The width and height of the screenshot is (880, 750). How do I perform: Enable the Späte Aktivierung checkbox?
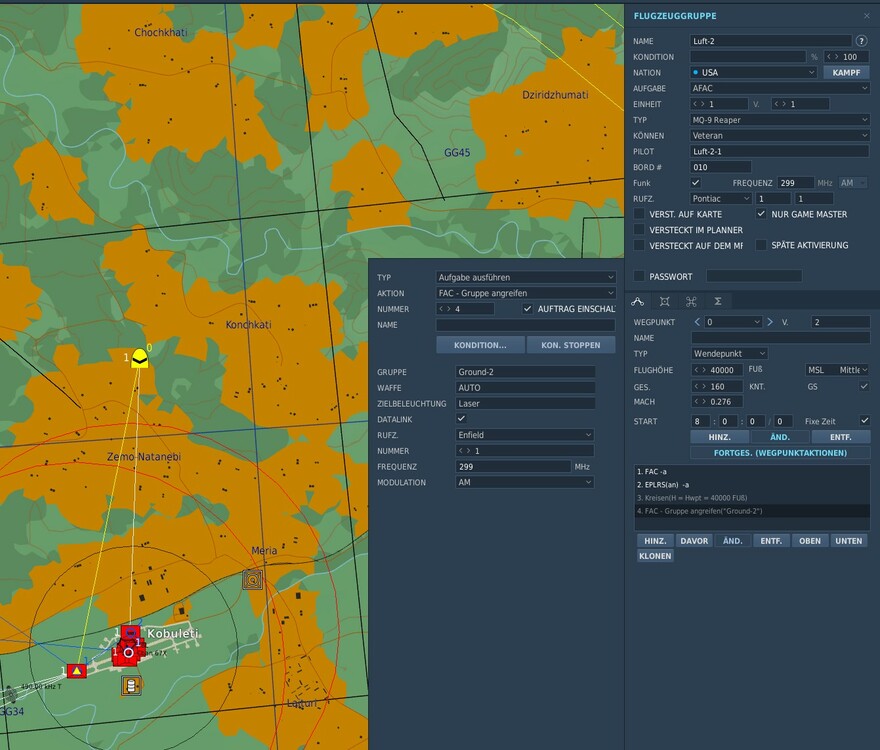(761, 245)
